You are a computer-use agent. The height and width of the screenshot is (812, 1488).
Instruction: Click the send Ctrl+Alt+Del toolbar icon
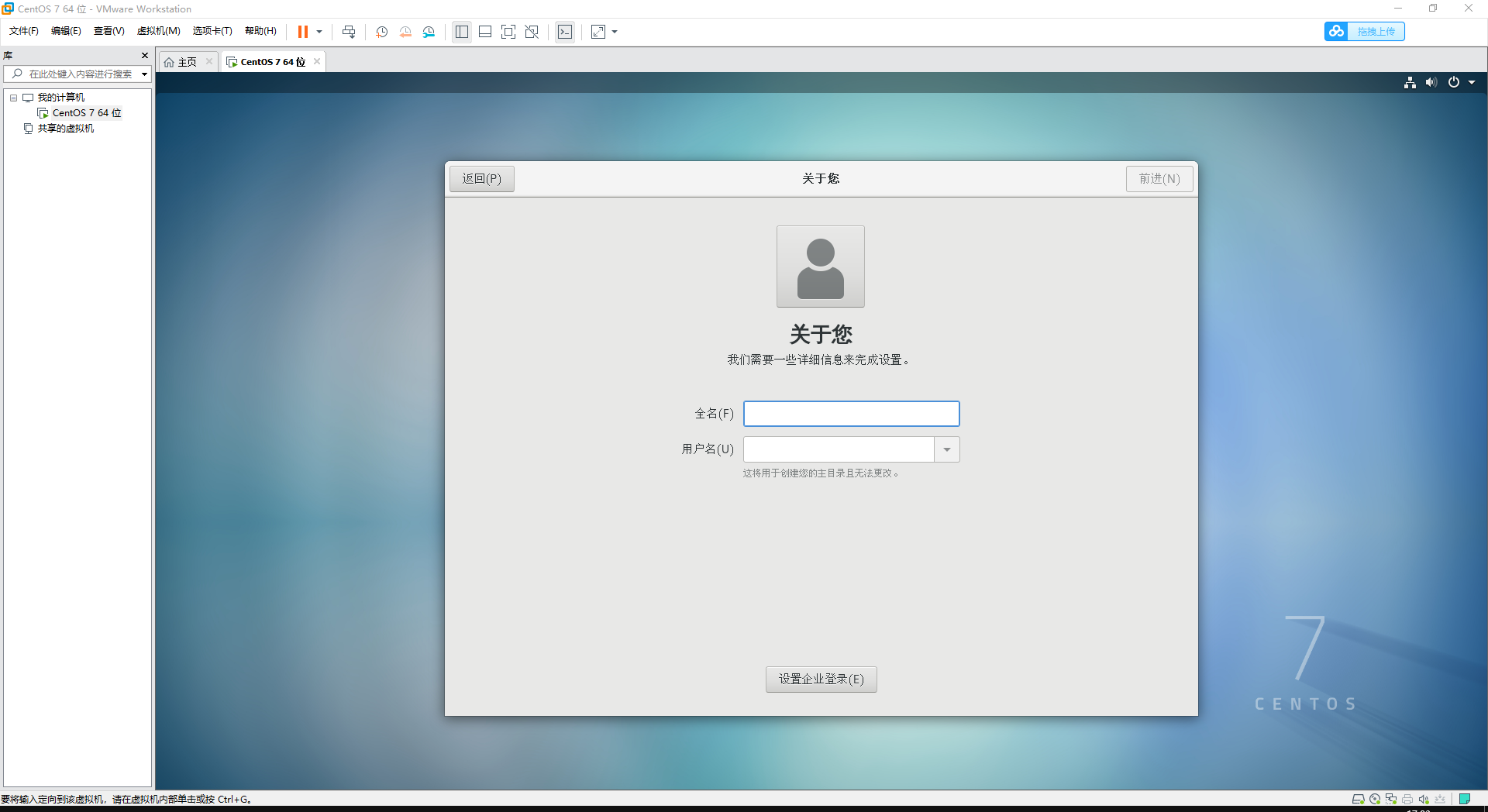[349, 32]
